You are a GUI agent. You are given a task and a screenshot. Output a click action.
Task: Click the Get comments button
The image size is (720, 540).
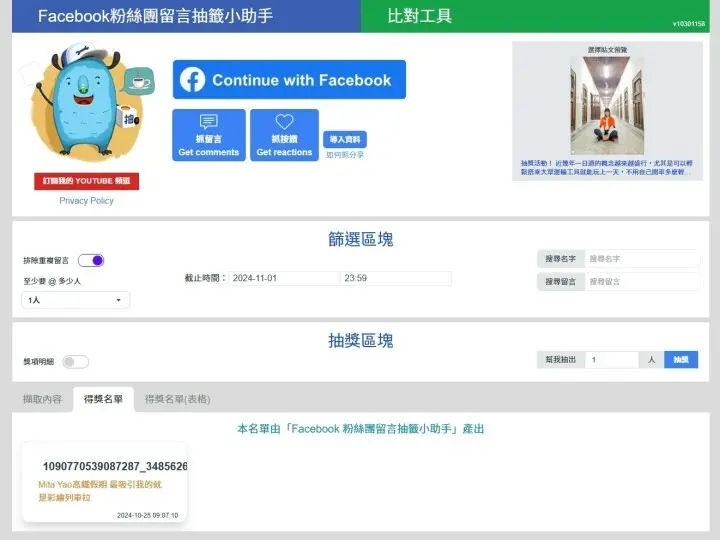[x=208, y=135]
